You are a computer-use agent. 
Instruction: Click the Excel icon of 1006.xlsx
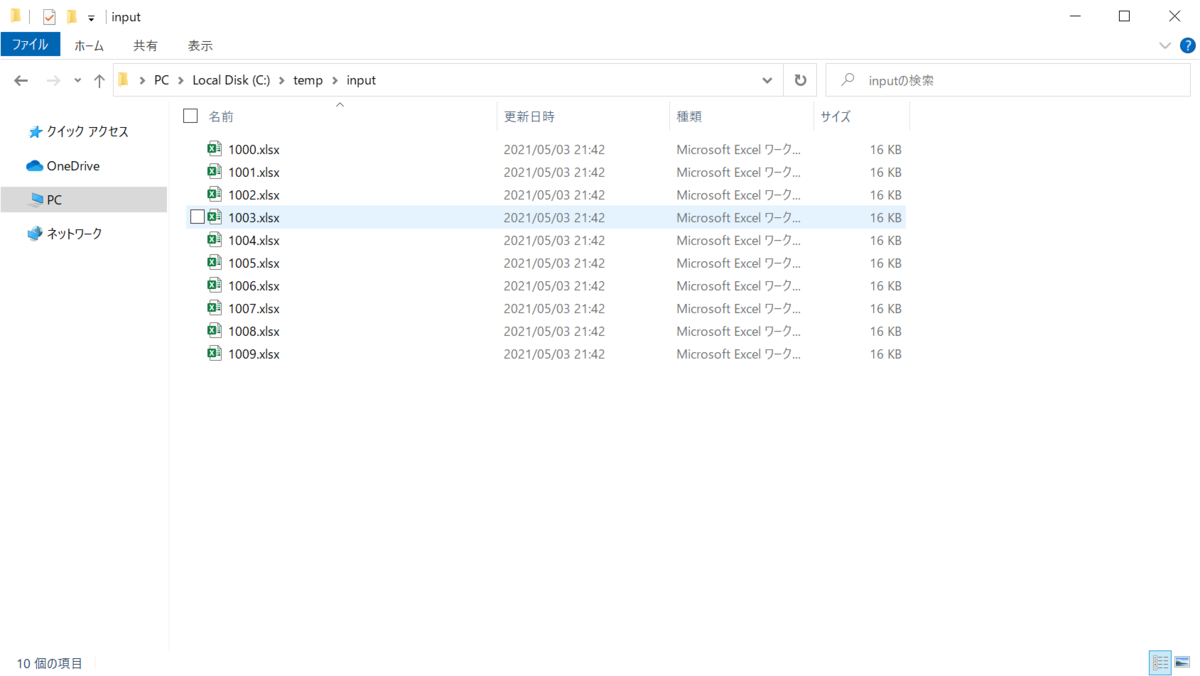tap(214, 286)
